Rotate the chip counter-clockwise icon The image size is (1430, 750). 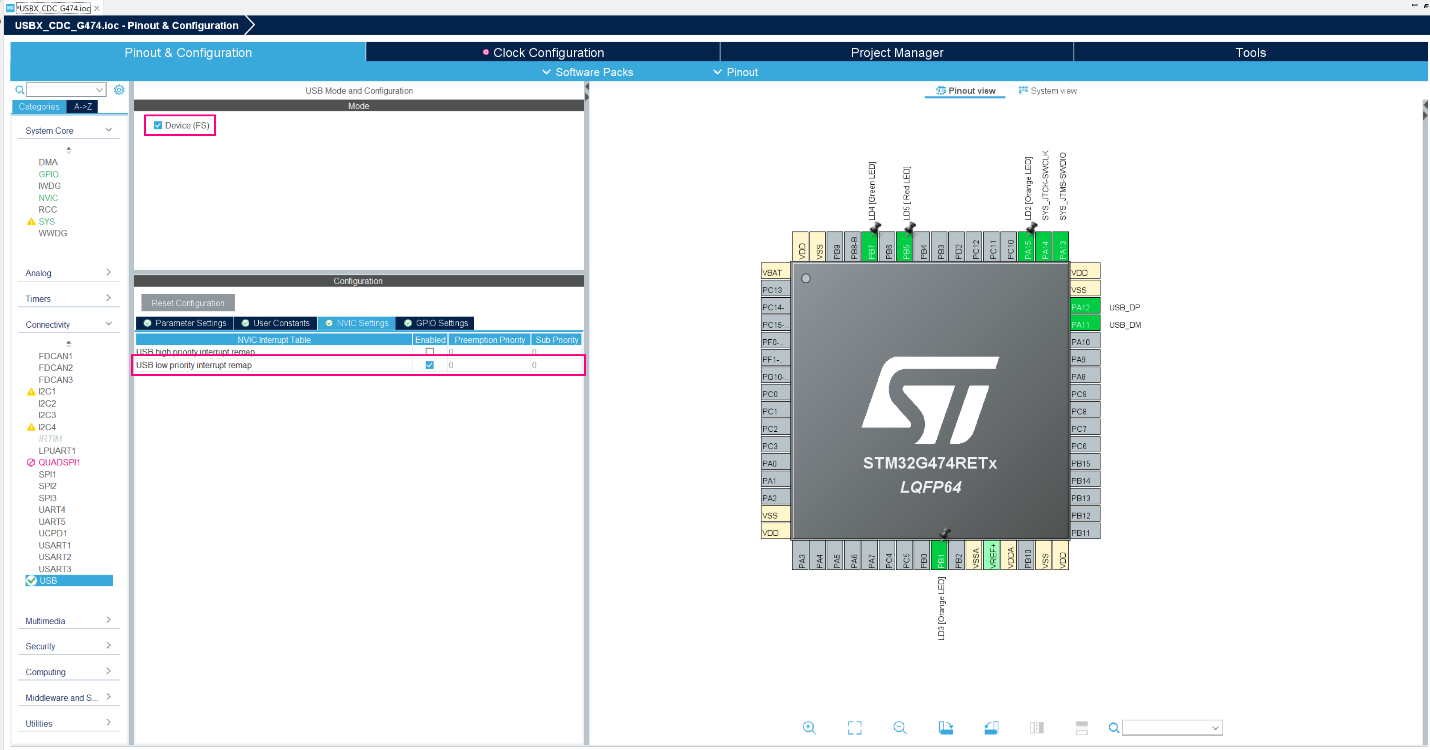click(991, 727)
